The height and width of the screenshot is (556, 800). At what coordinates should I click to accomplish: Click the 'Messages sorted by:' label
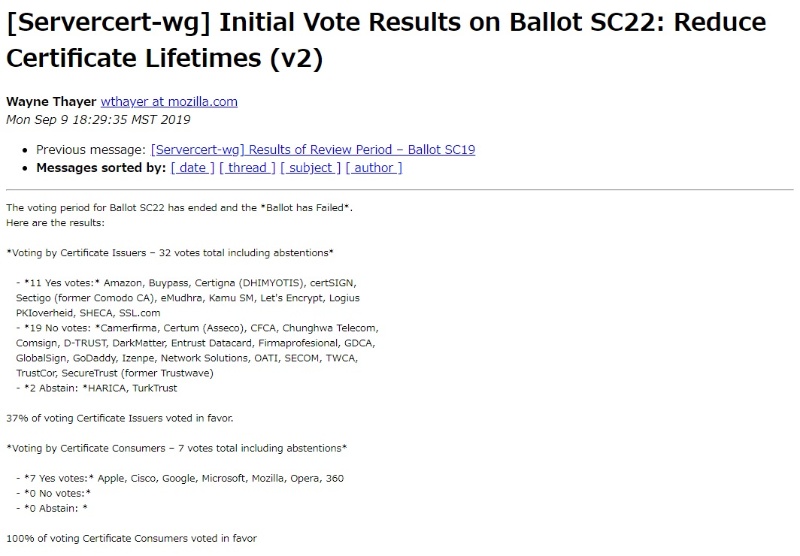(x=100, y=168)
